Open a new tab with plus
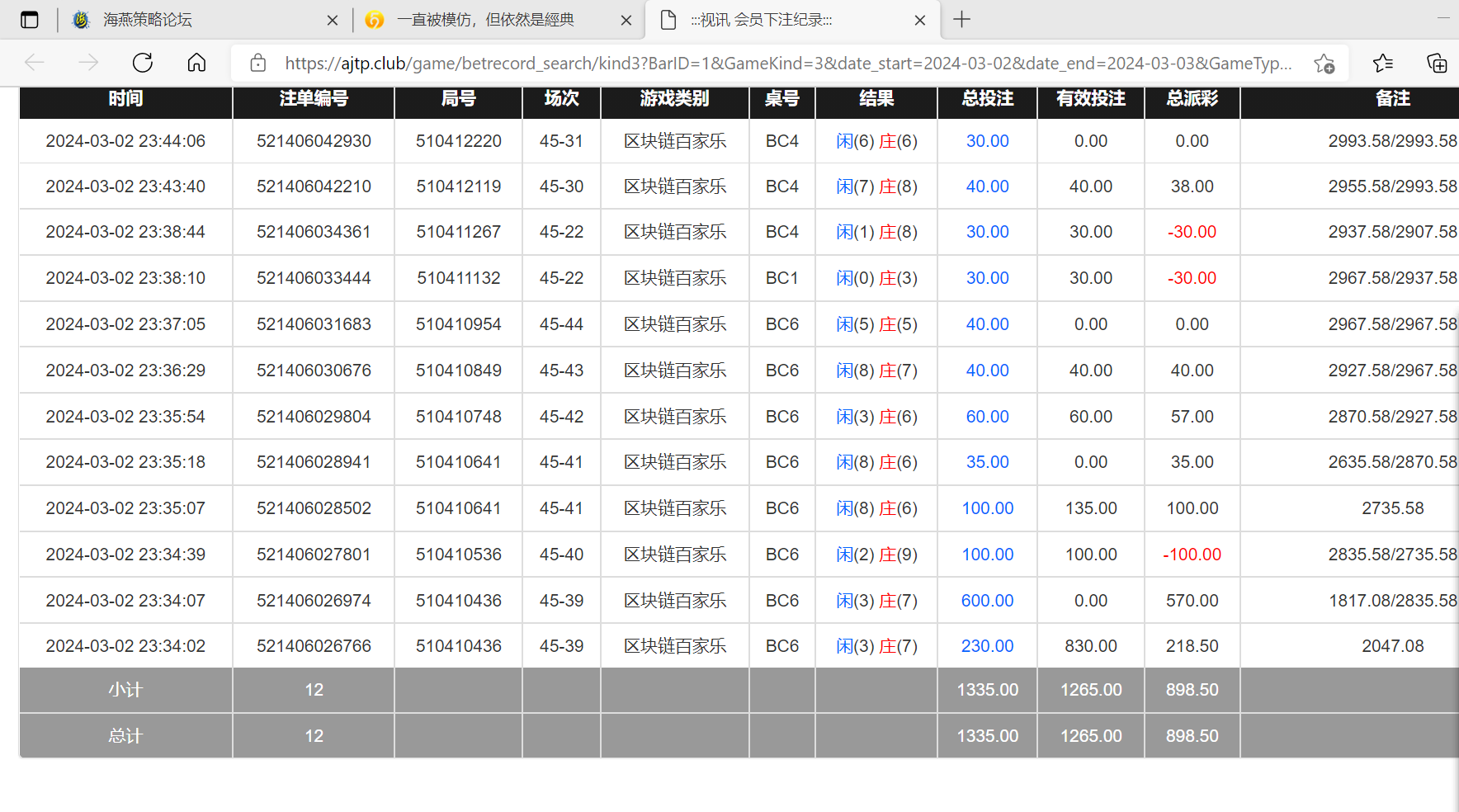 pos(961,19)
